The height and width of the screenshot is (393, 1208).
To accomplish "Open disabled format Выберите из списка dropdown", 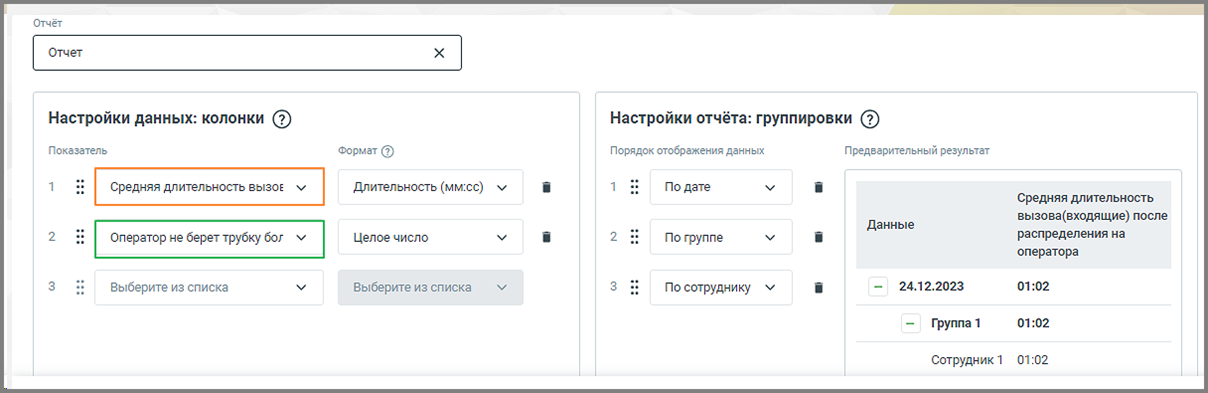I will tap(431, 287).
